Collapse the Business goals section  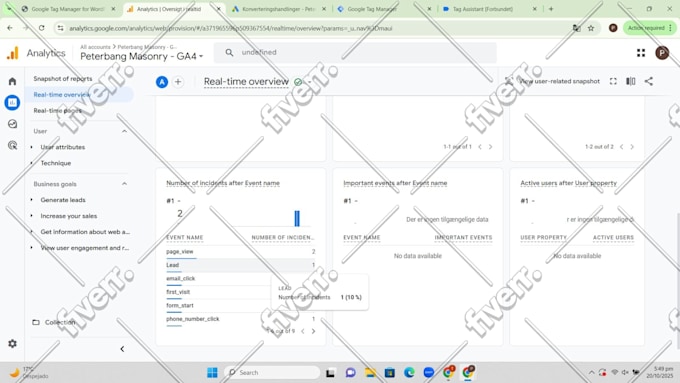124,184
